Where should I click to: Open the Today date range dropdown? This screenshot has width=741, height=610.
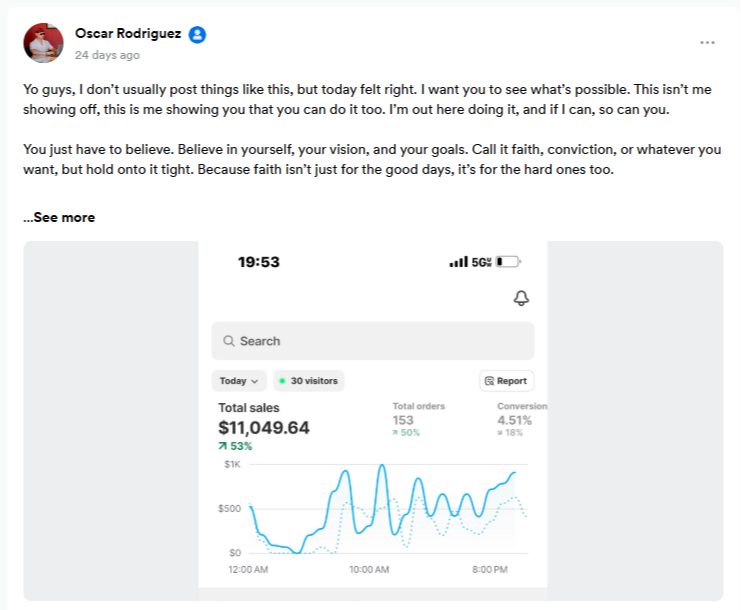240,381
